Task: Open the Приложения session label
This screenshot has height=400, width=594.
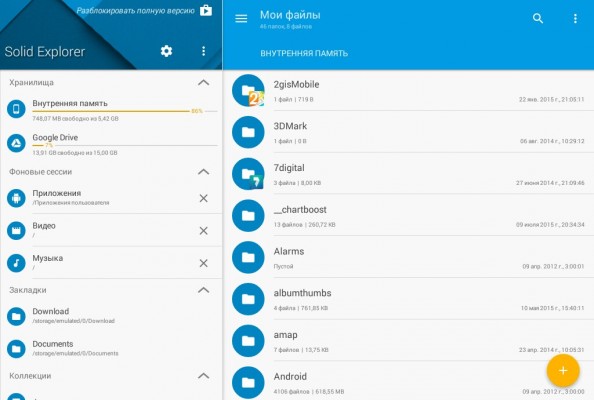Action: coord(57,193)
